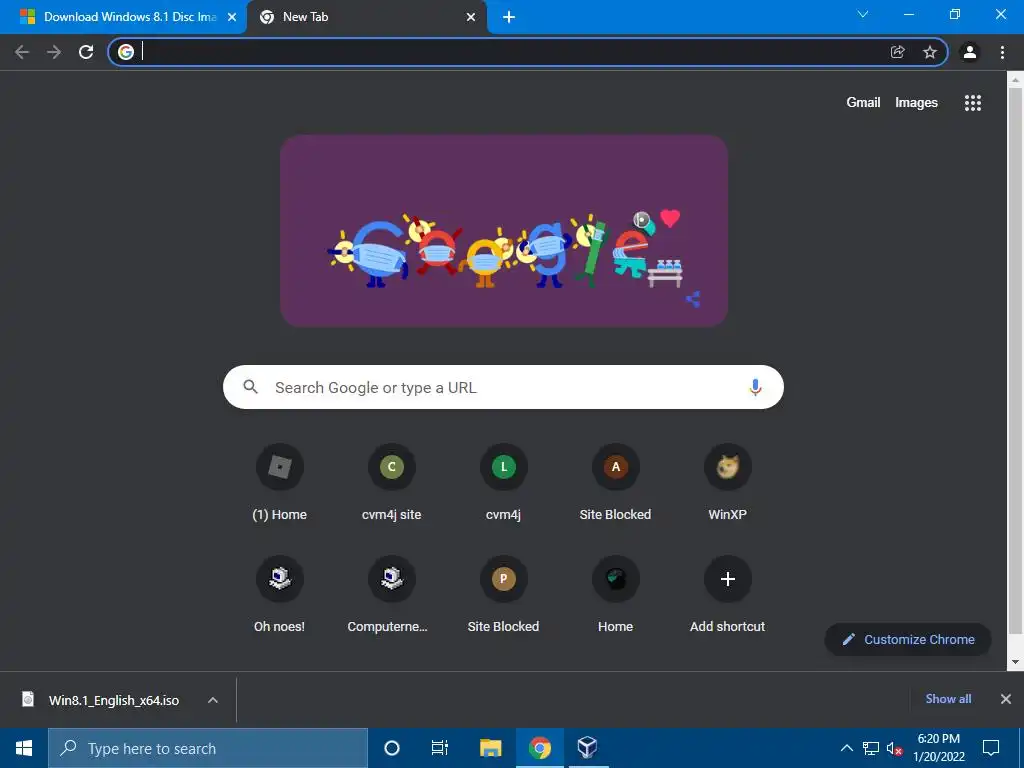Open the WinXP shortcut
1024x768 pixels.
(728, 483)
